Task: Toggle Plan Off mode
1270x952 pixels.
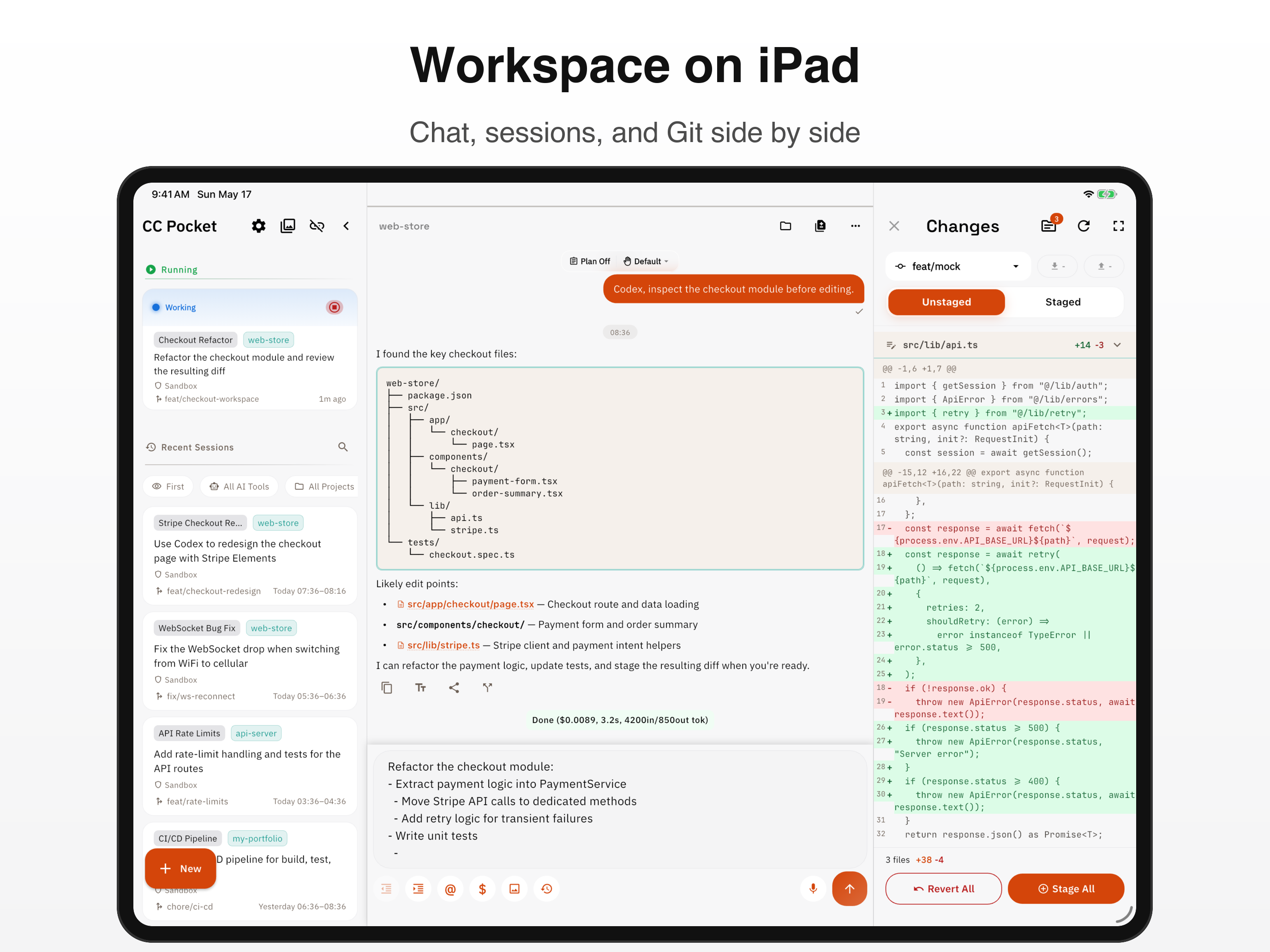Action: click(x=590, y=261)
